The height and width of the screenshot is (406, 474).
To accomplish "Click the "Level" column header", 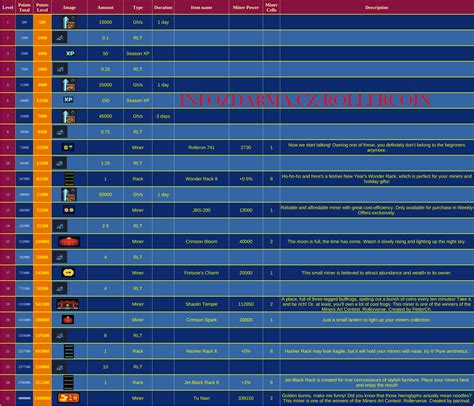I will tap(8, 7).
